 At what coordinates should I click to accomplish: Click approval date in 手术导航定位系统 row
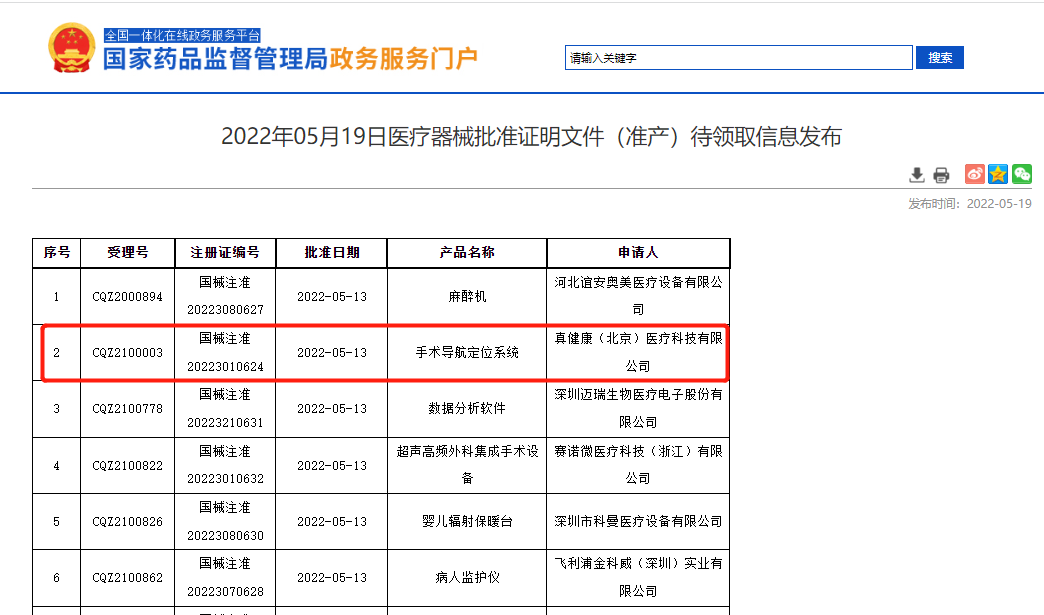click(x=332, y=353)
